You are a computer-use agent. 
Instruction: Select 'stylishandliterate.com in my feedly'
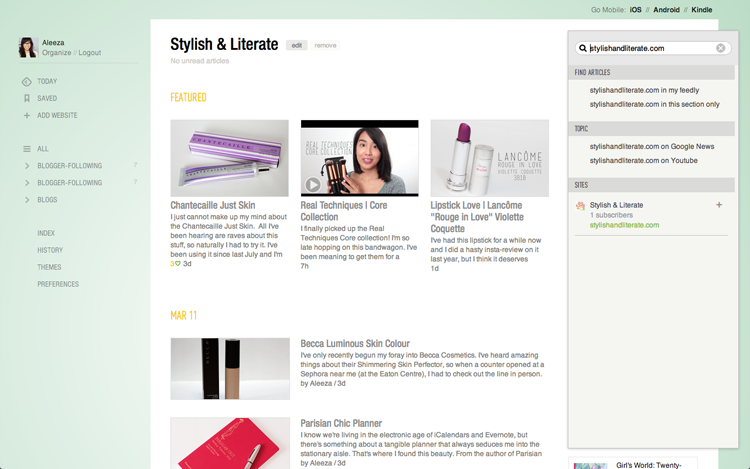coord(644,90)
